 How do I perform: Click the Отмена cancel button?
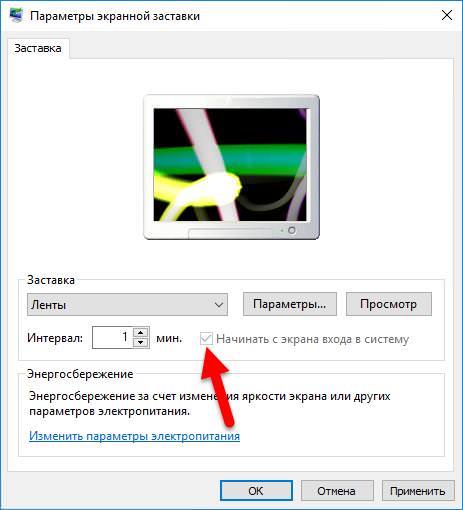pos(336,491)
